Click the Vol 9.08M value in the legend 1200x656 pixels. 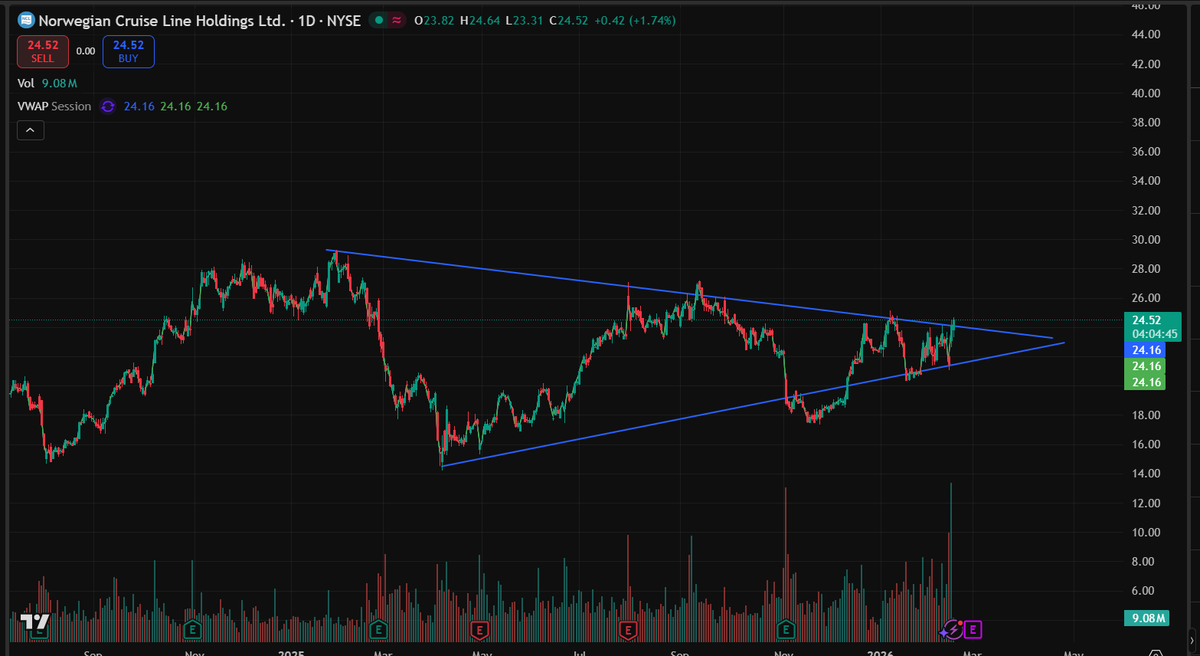point(60,84)
